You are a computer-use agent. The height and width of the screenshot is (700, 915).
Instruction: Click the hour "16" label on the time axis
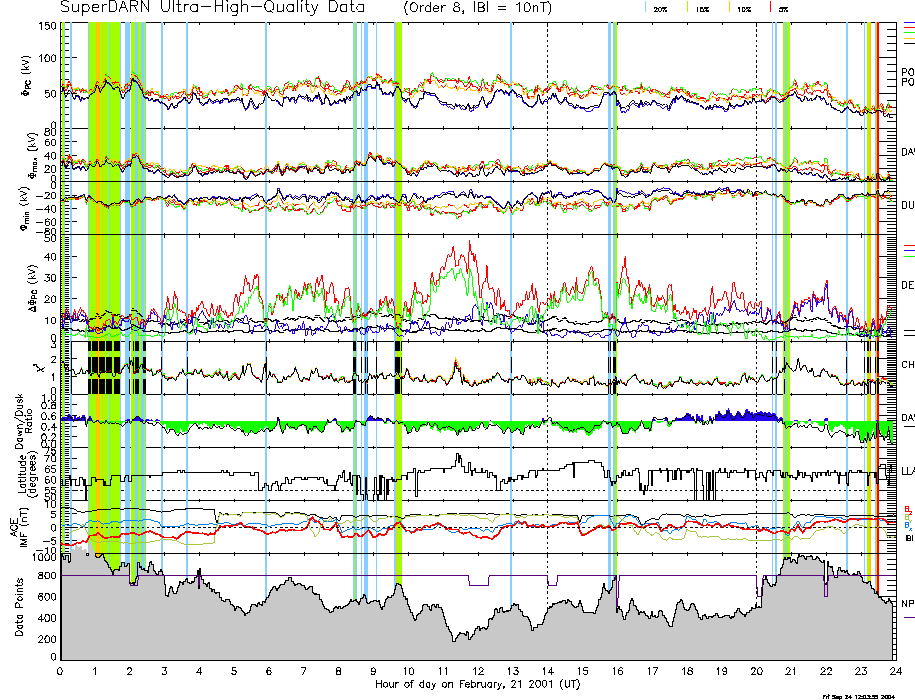[x=617, y=671]
